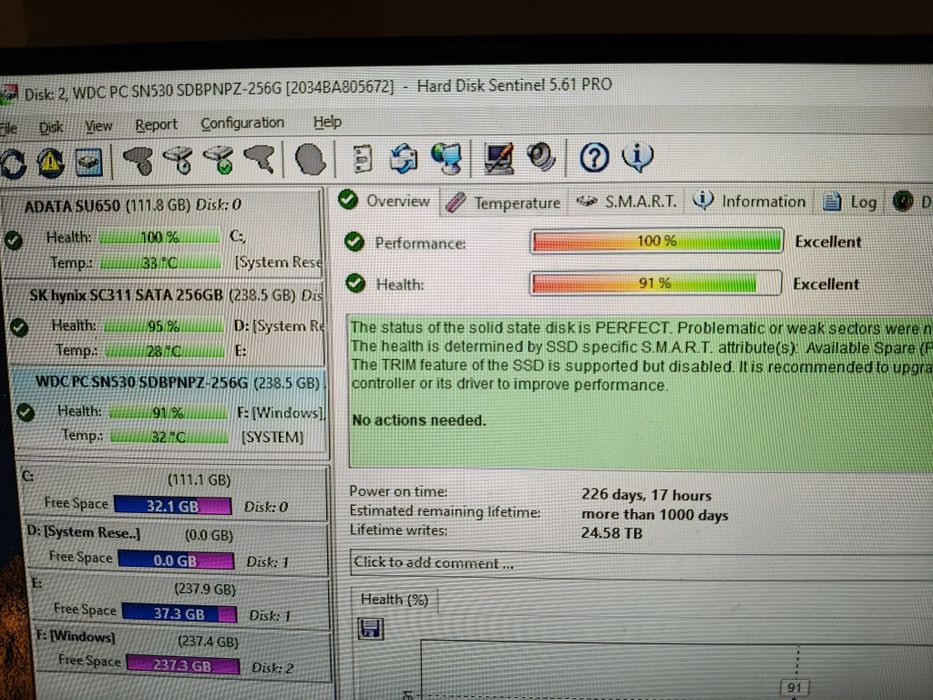The width and height of the screenshot is (933, 700).
Task: Click the speaker sound toolbar icon
Action: click(x=541, y=158)
